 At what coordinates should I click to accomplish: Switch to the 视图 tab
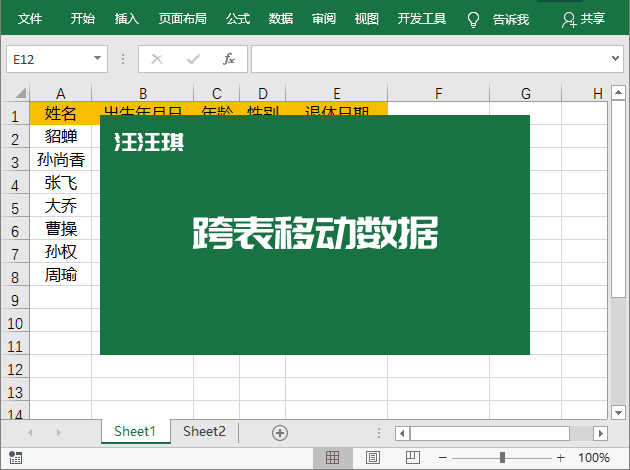(366, 18)
